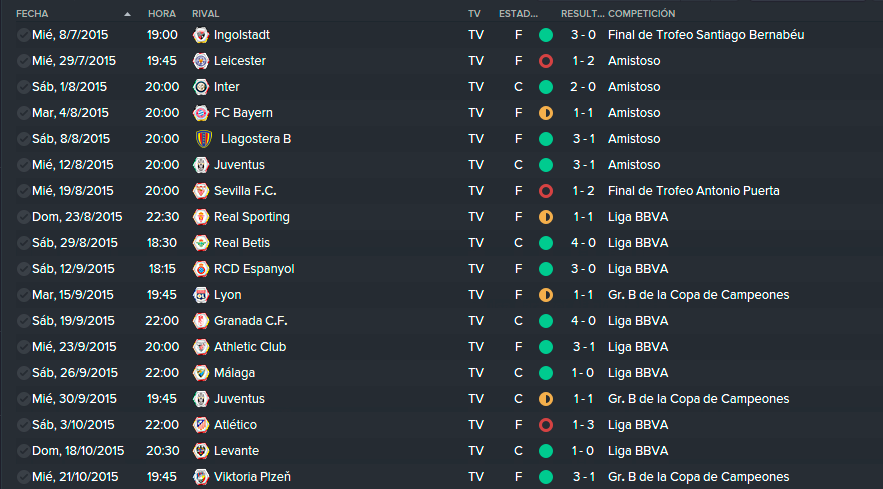Click the RESULT... column header
883x489 pixels.
point(582,14)
